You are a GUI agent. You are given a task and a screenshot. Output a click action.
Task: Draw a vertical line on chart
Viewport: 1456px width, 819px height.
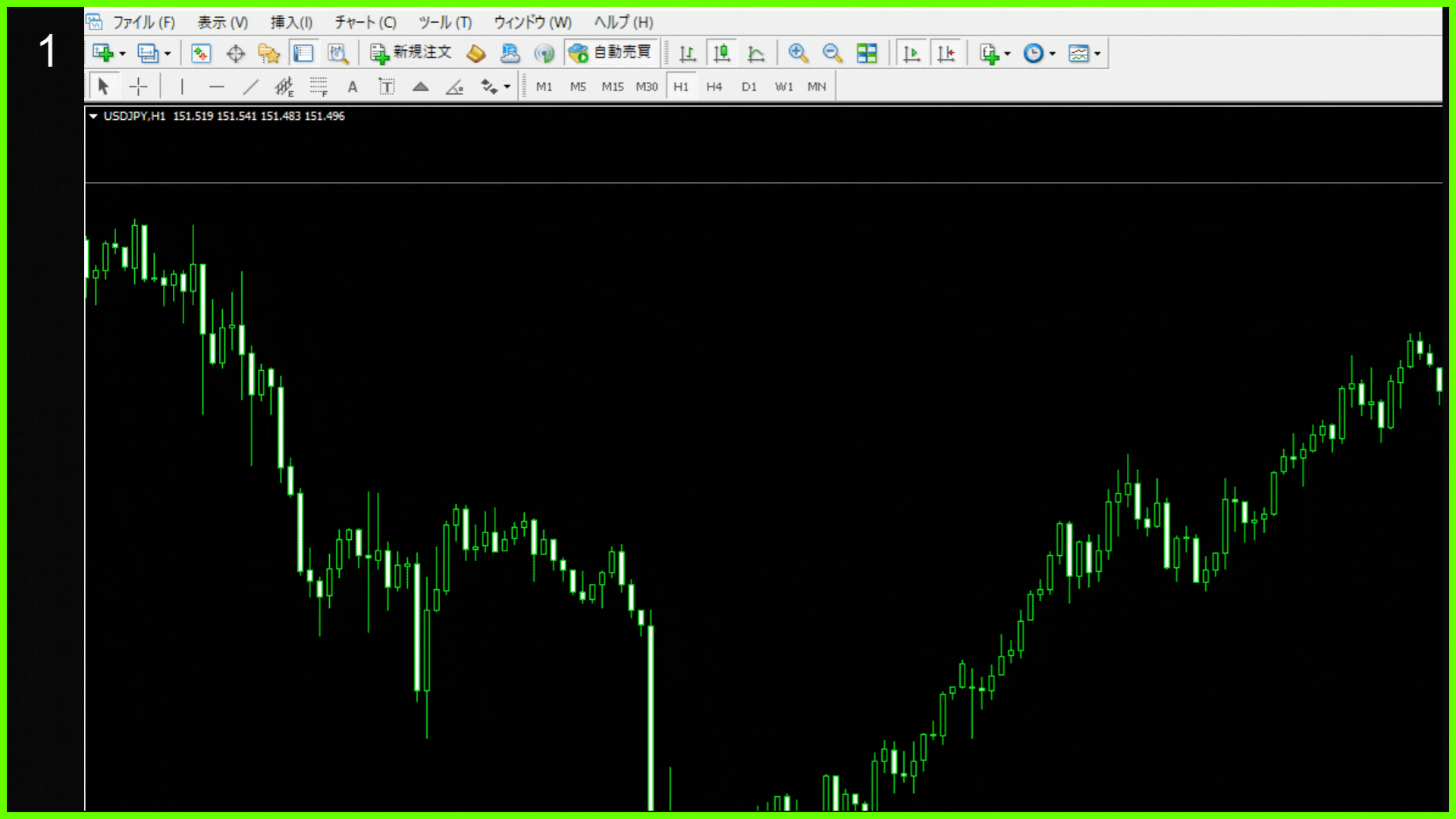click(182, 86)
